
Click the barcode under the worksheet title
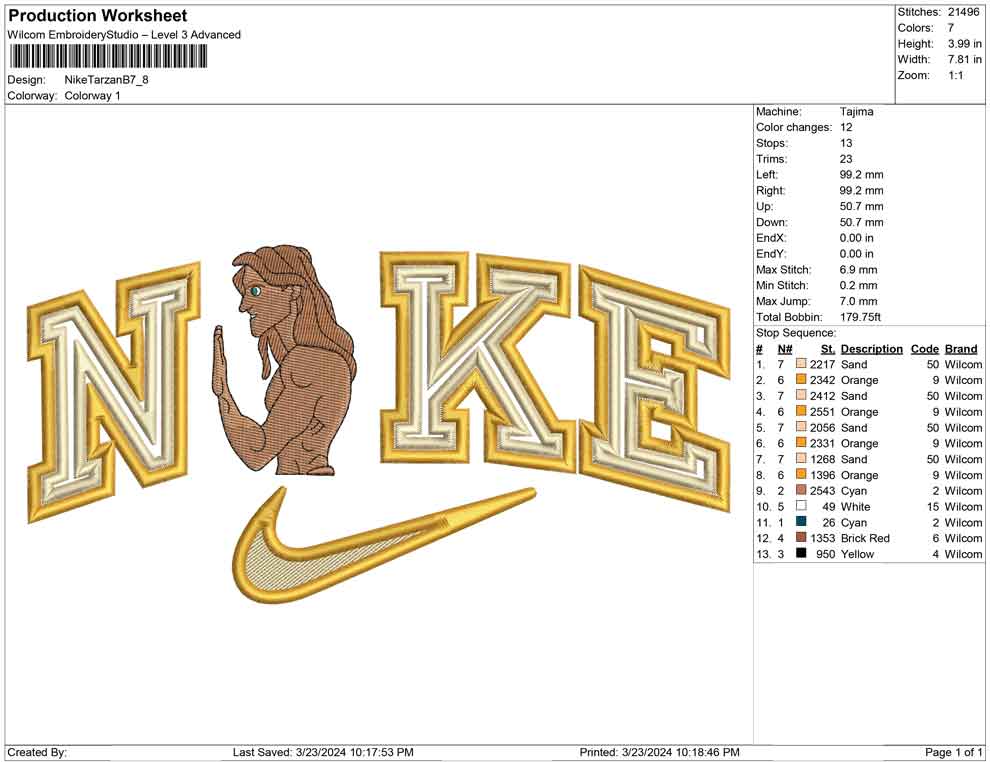(107, 57)
